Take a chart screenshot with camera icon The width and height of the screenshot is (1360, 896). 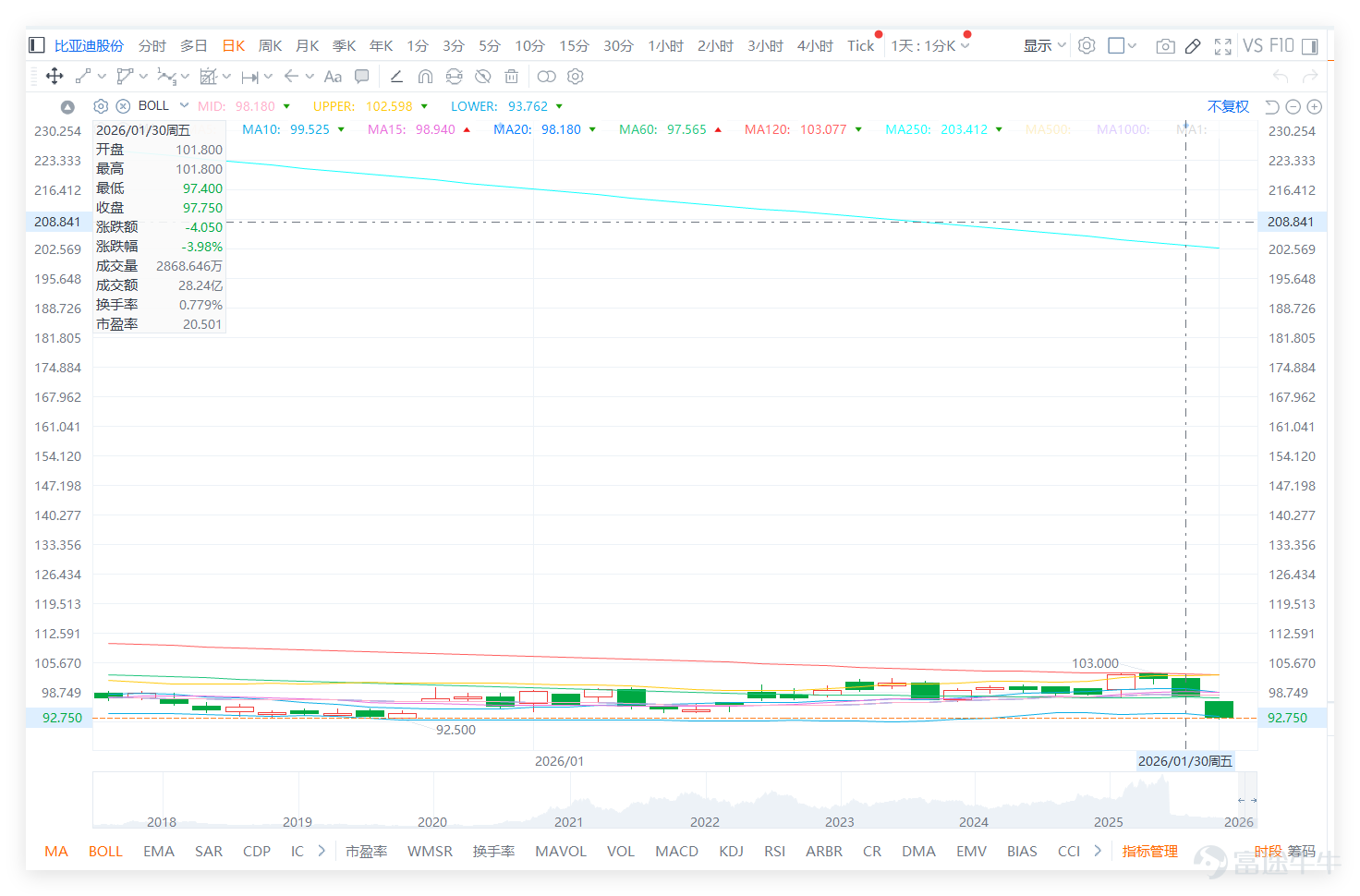(x=1166, y=46)
